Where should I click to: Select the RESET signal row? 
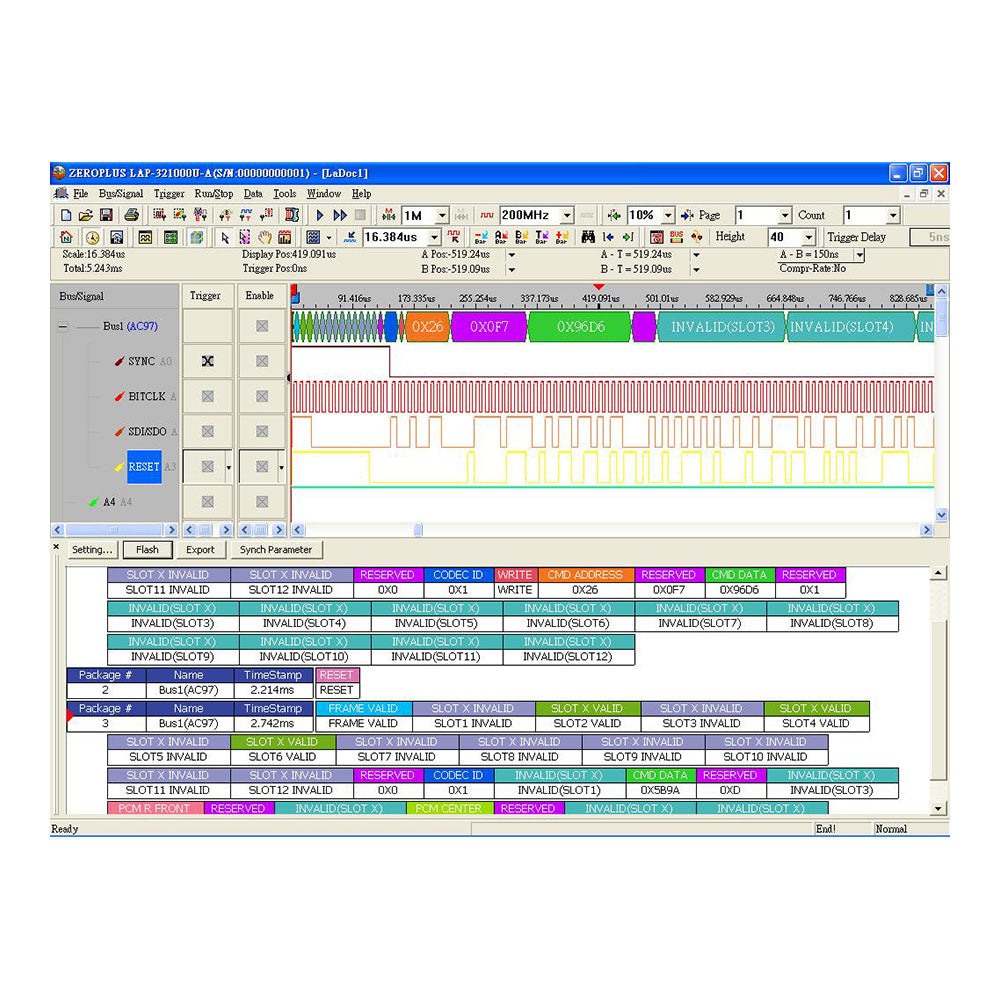click(x=144, y=467)
